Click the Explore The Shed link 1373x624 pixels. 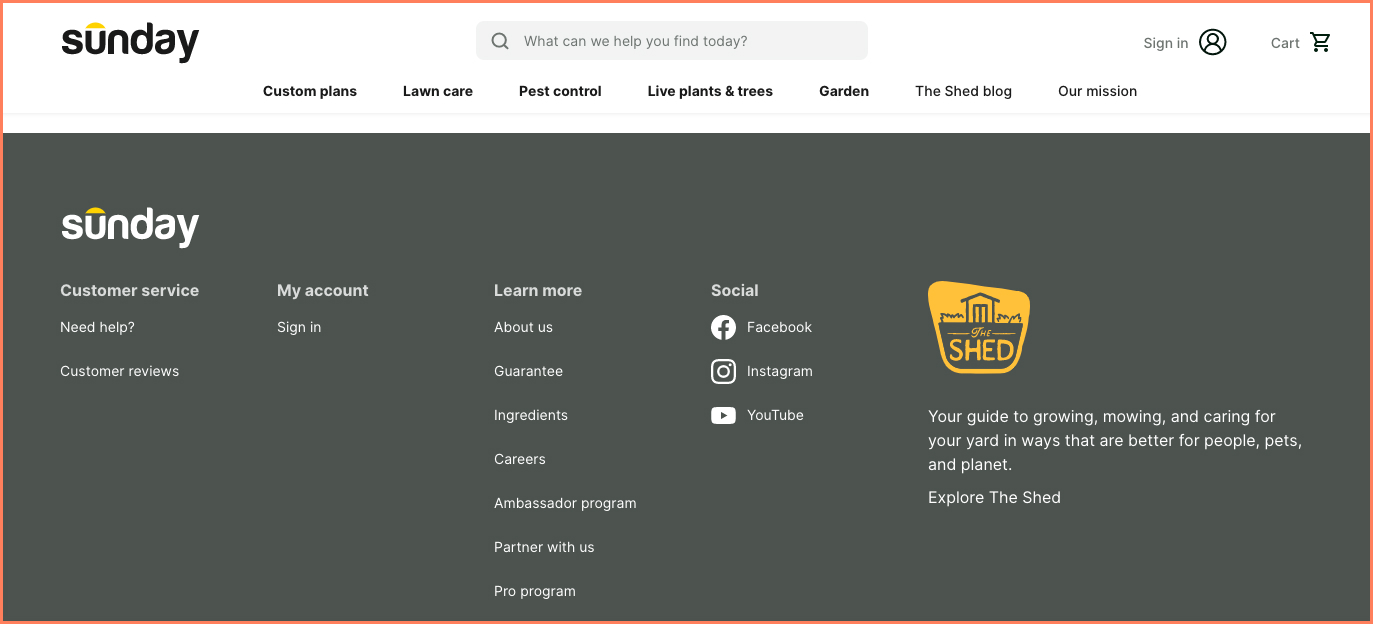click(x=994, y=497)
